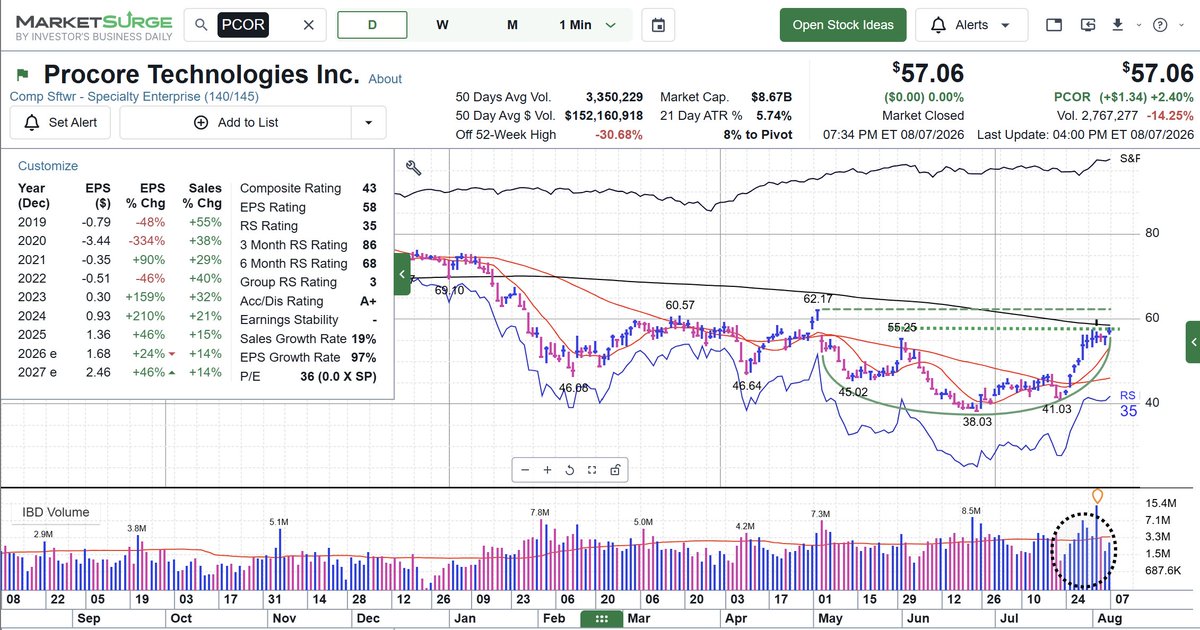
Task: Click the 38.03 low price label
Action: pos(977,423)
